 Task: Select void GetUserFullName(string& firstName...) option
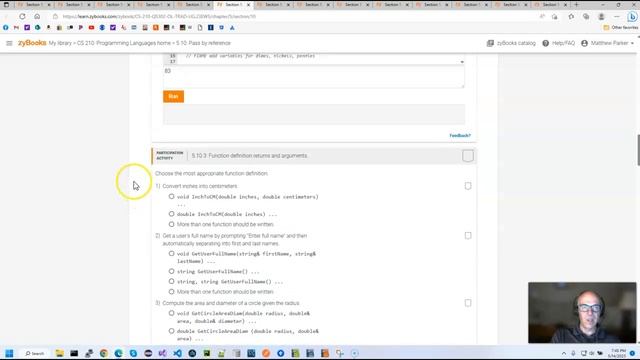[x=171, y=253]
